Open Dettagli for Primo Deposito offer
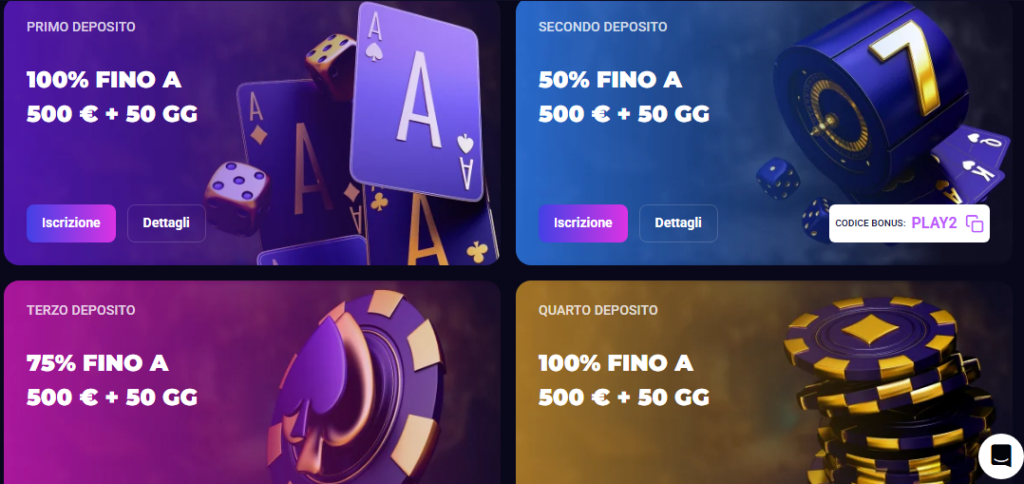1024x484 pixels. point(167,223)
